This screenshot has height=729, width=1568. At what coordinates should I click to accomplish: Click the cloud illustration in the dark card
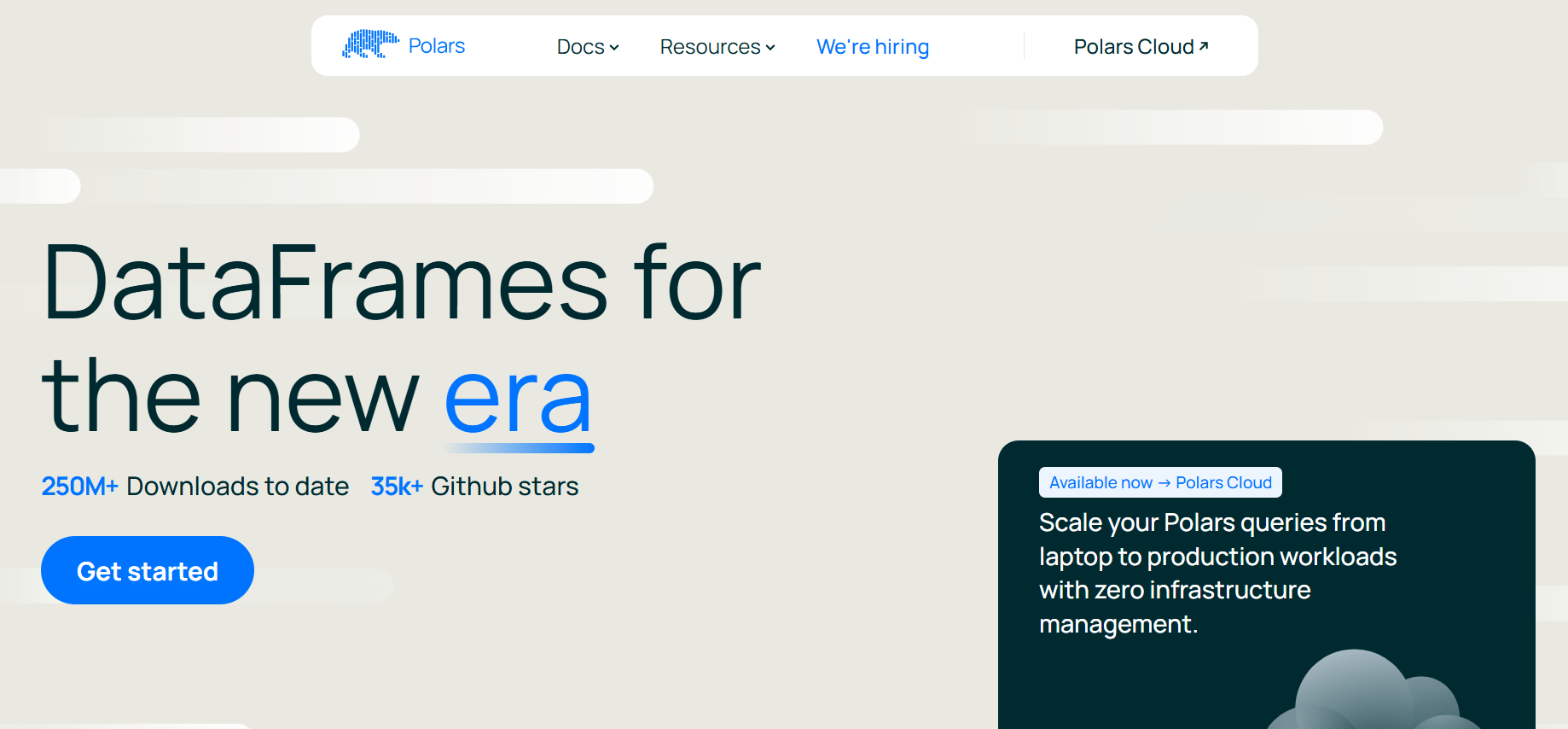tap(1373, 693)
